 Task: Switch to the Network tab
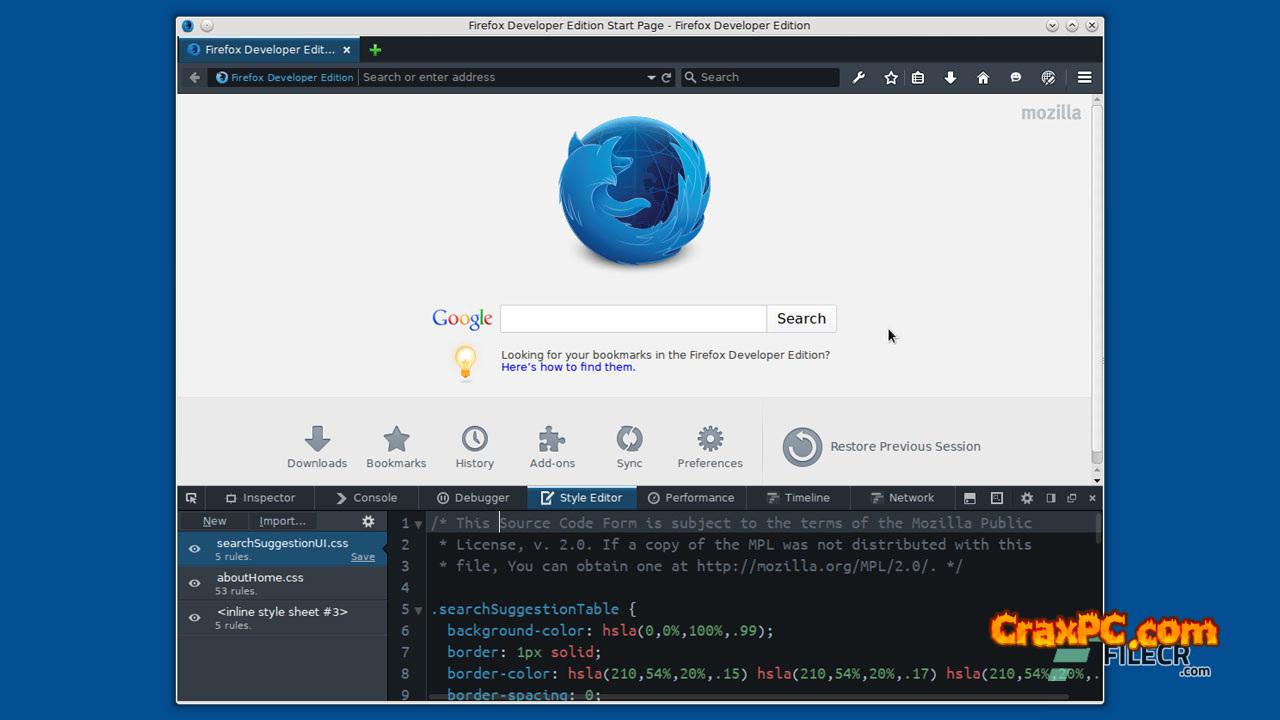pyautogui.click(x=902, y=498)
